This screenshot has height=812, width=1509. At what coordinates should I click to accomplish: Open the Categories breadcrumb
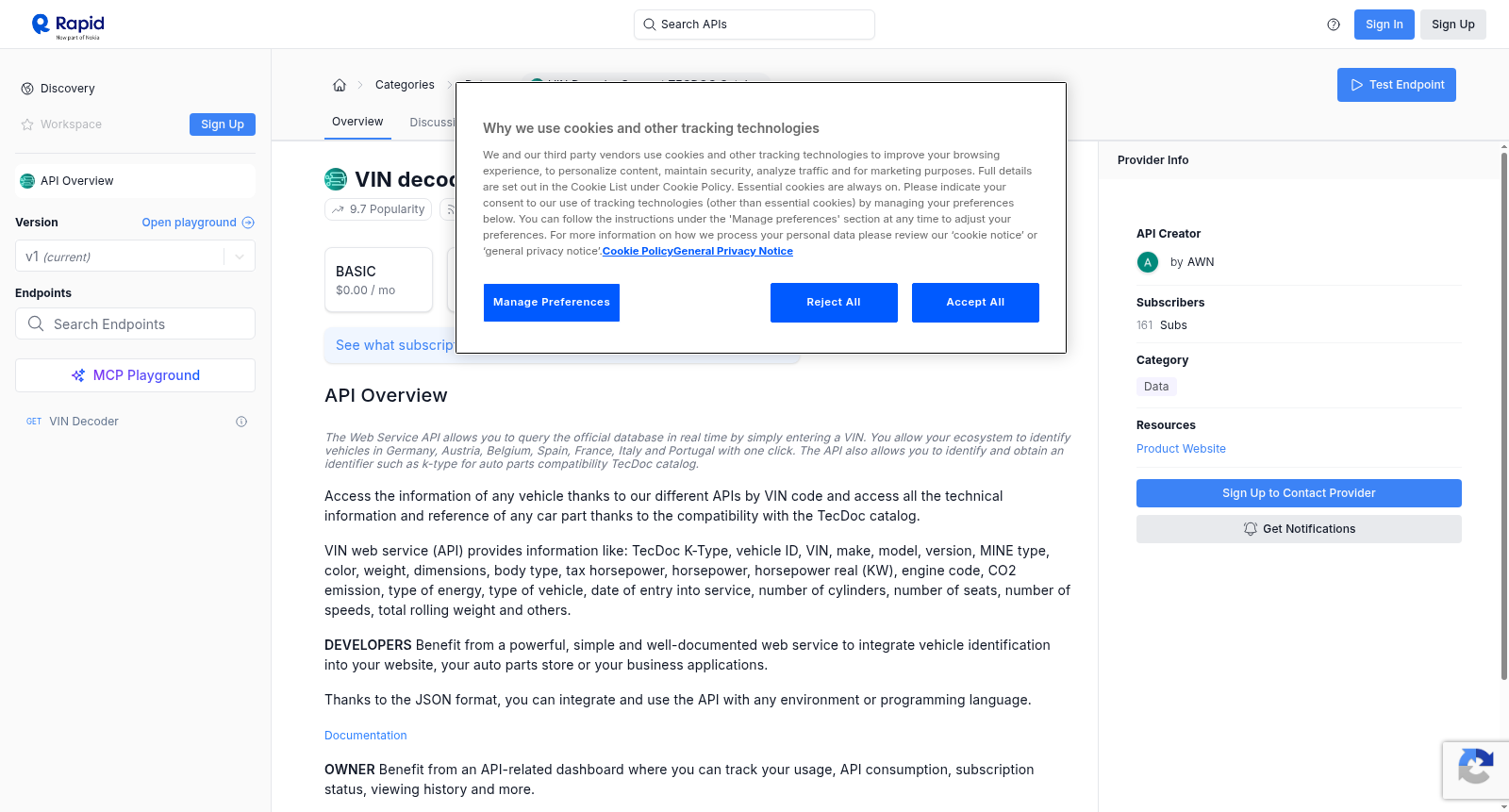point(405,85)
